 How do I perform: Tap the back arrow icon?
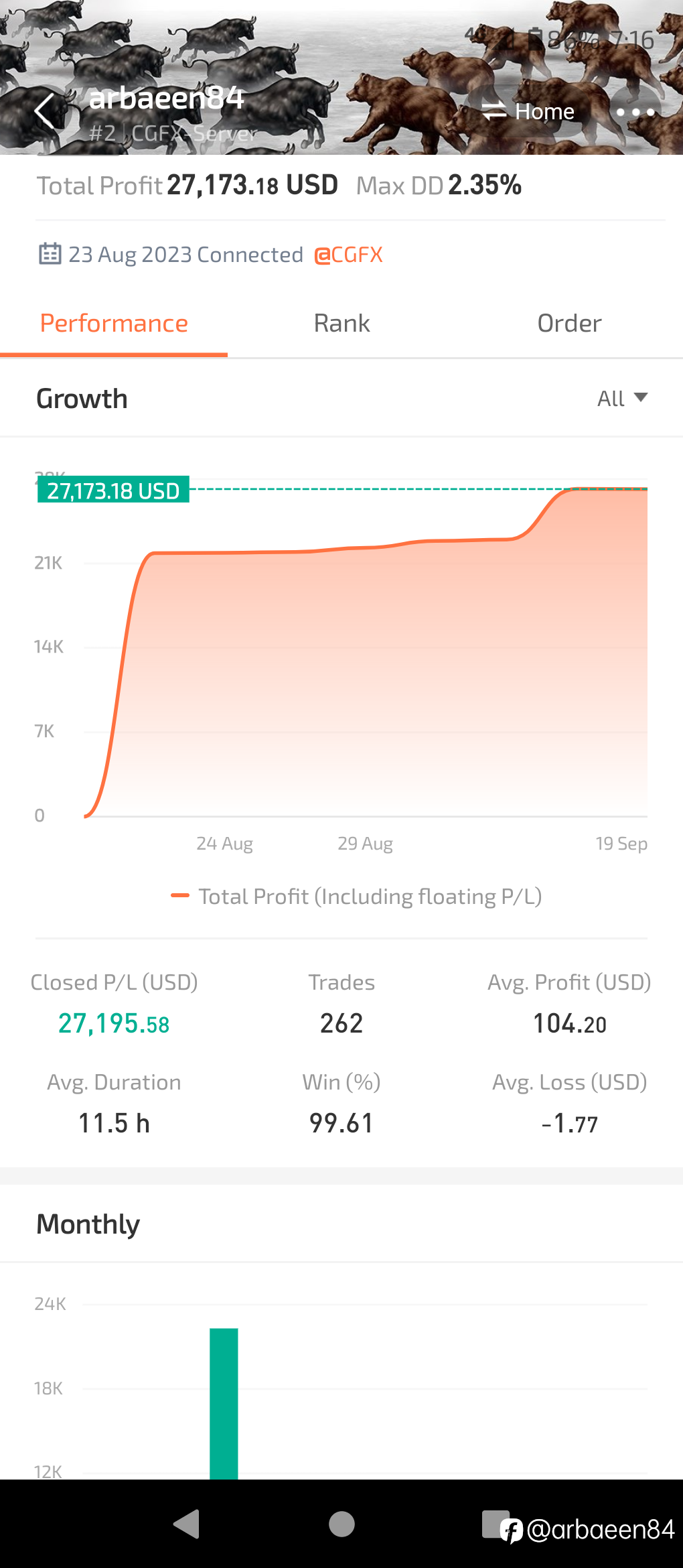point(45,111)
